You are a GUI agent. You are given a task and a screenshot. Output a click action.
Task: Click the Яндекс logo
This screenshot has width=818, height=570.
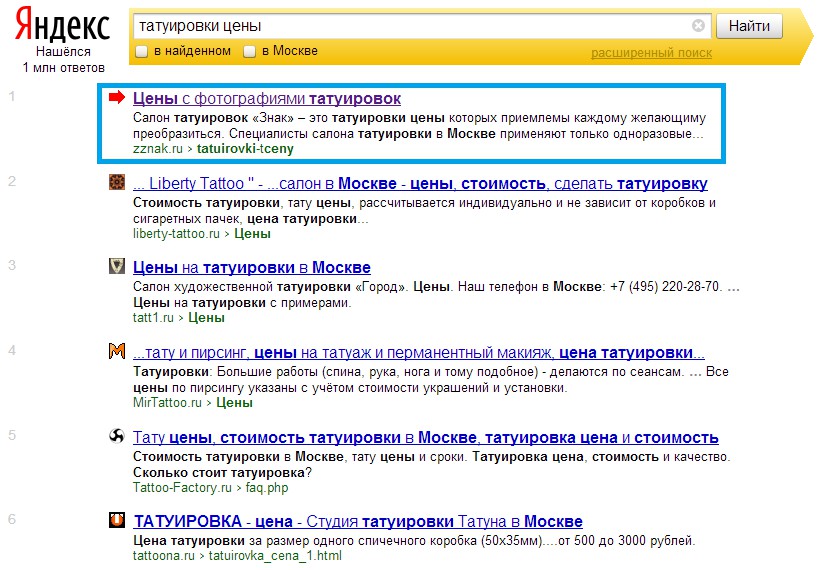(62, 25)
